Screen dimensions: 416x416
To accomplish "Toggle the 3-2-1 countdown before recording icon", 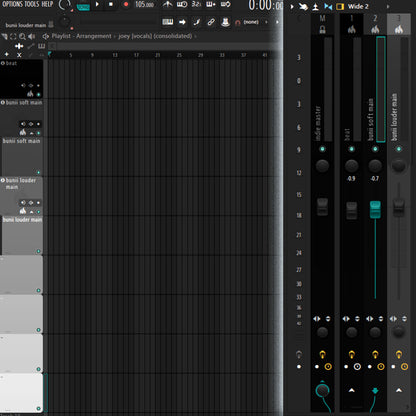I will pyautogui.click(x=196, y=4).
